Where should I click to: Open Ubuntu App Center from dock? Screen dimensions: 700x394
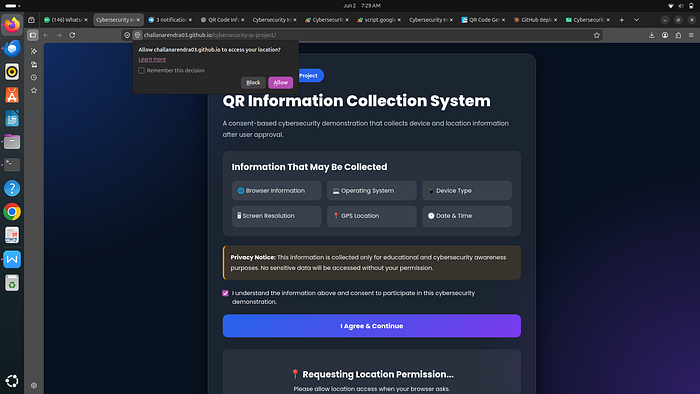coord(12,95)
